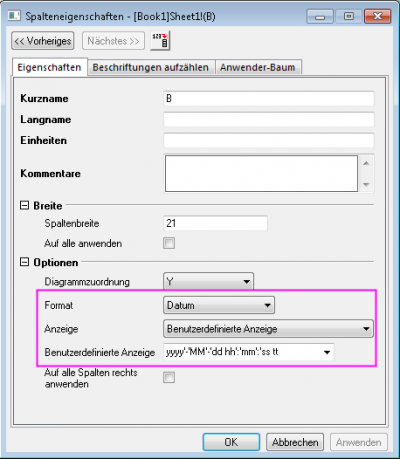Image resolution: width=400 pixels, height=459 pixels.
Task: Collapse the Breite section
Action: pyautogui.click(x=24, y=205)
